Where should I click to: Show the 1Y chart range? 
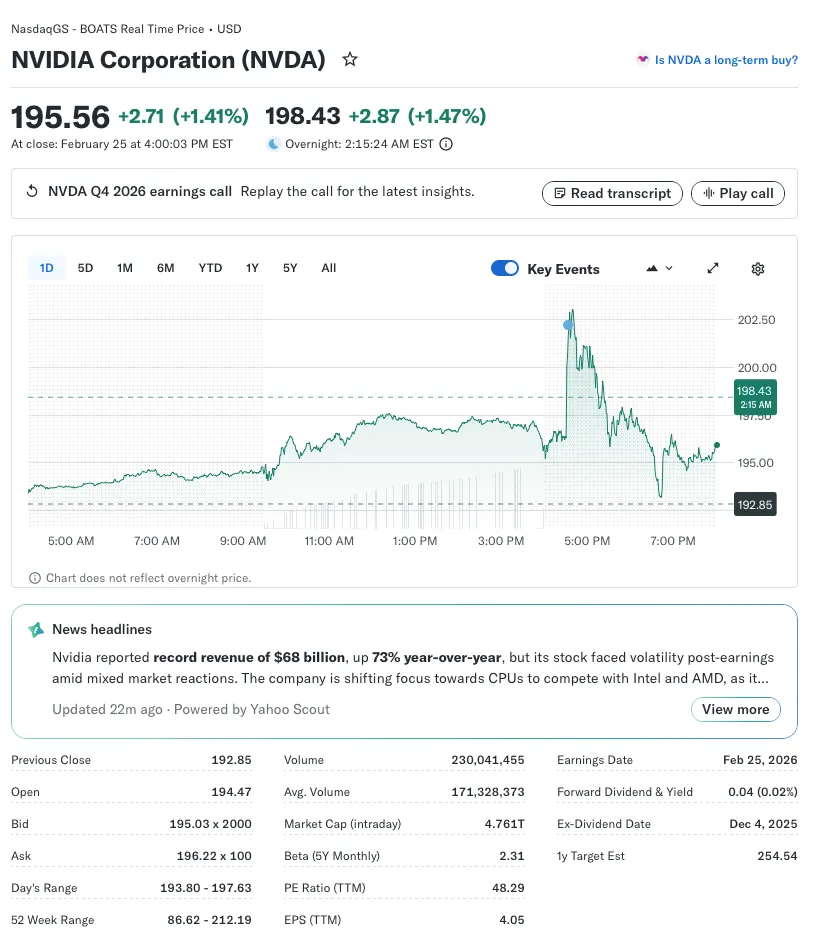252,268
